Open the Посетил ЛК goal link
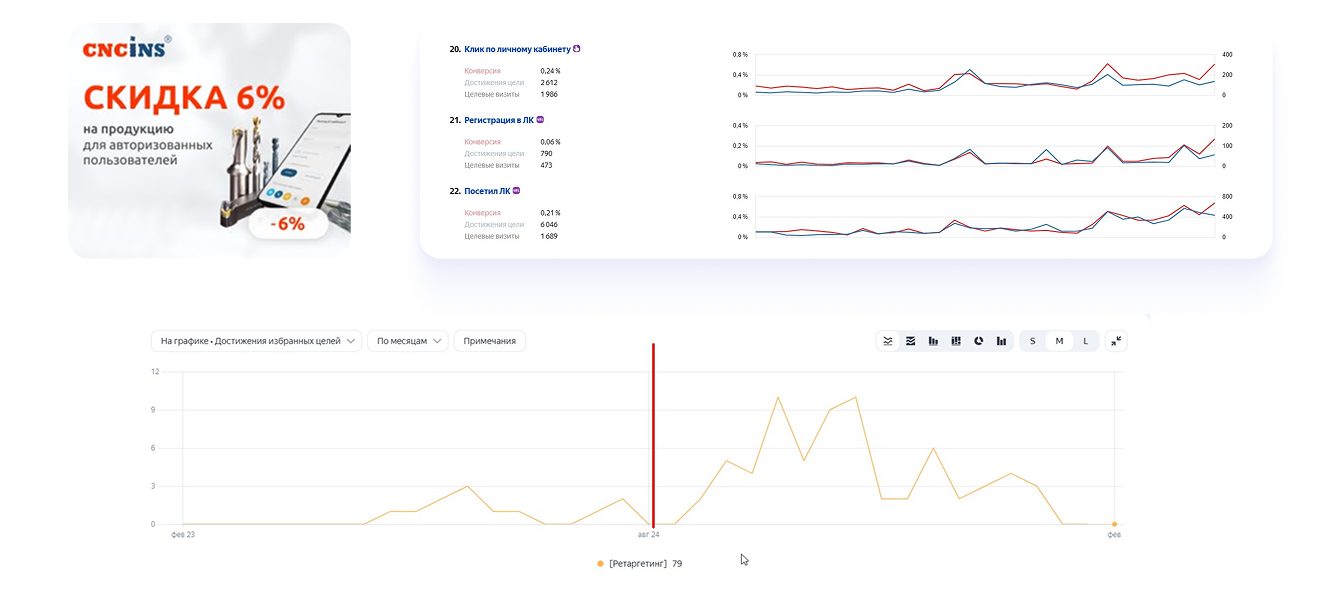 pos(487,191)
